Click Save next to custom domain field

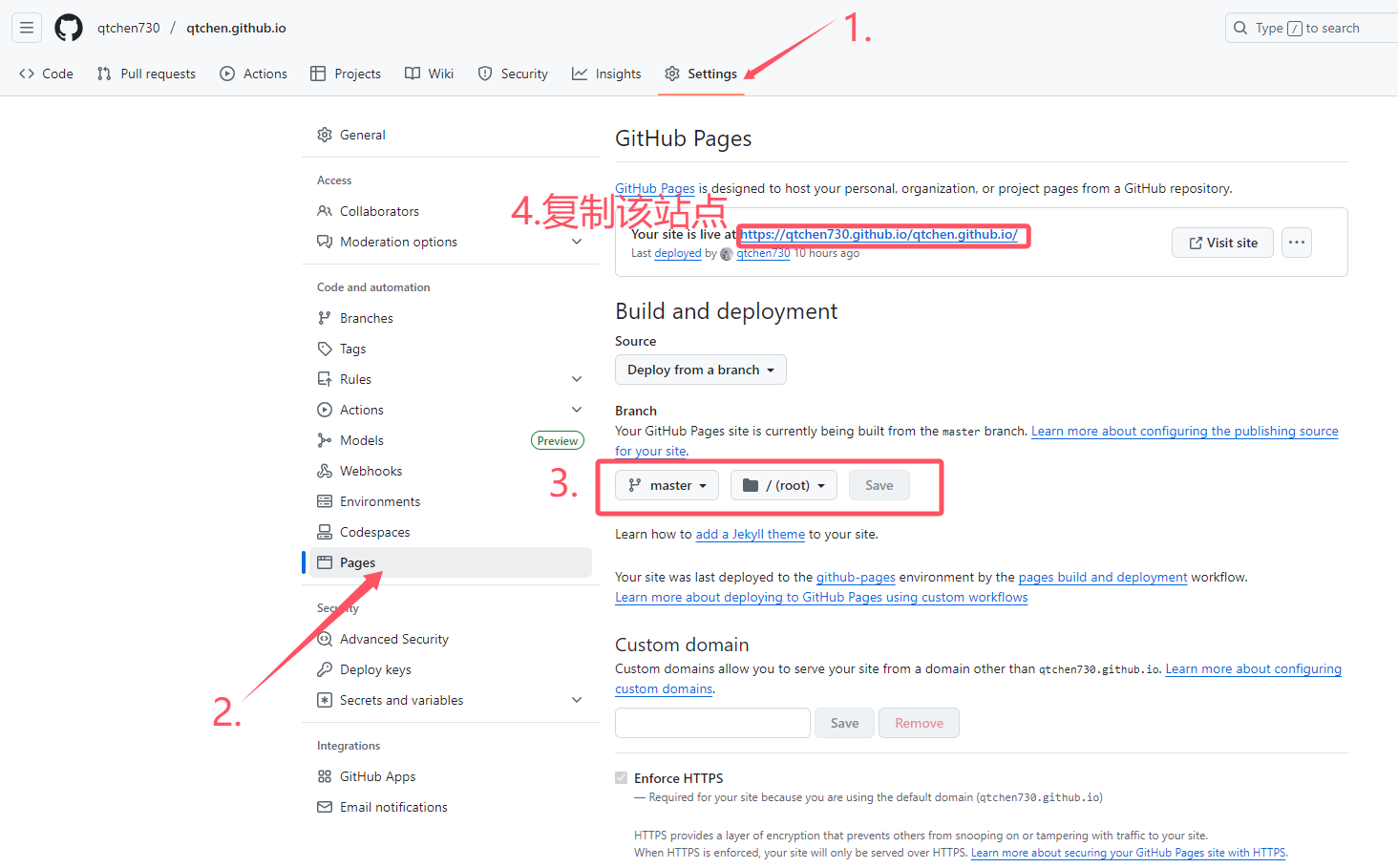pos(844,723)
